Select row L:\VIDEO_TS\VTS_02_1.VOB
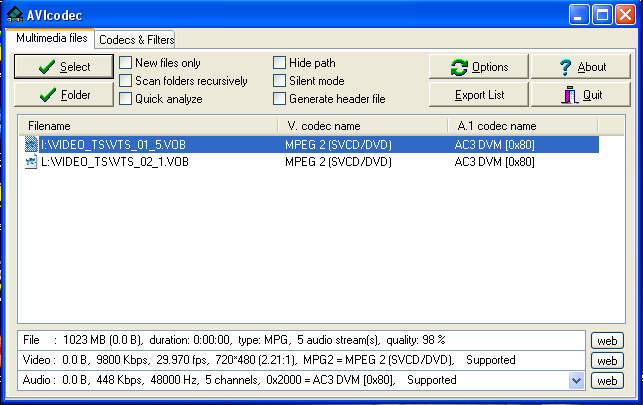The width and height of the screenshot is (643, 405). 312,162
